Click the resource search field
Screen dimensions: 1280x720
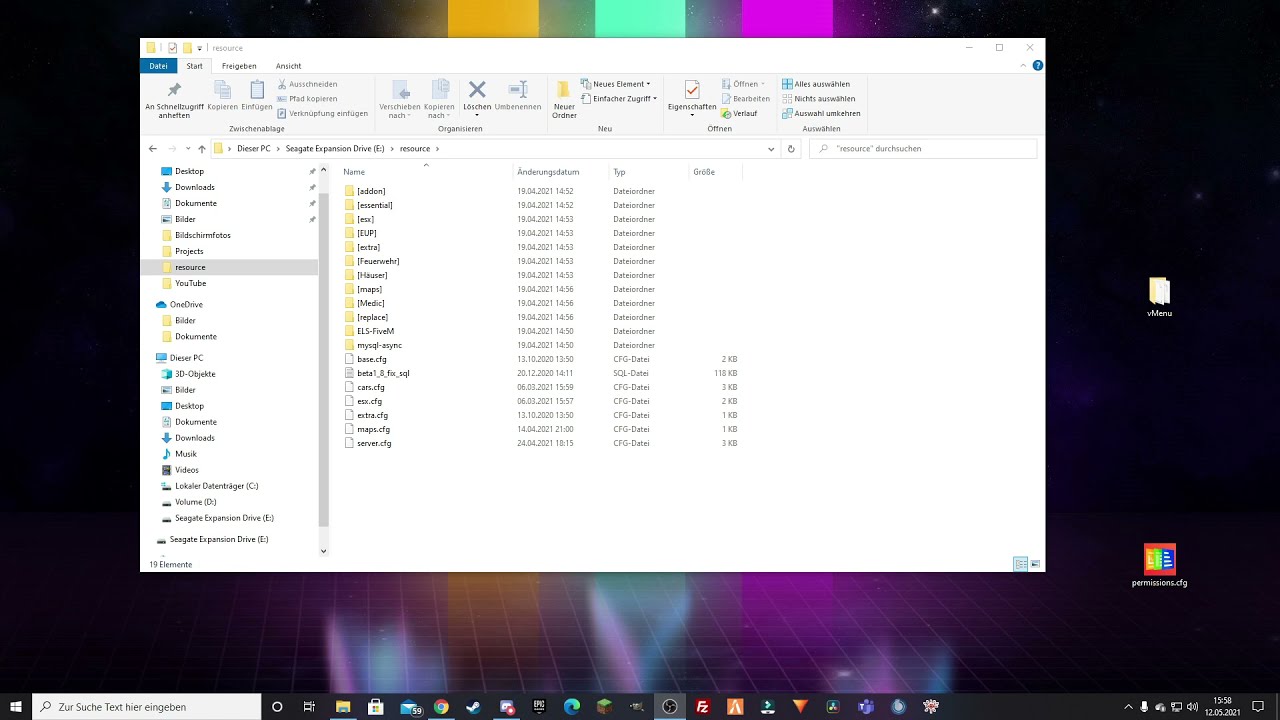923,149
